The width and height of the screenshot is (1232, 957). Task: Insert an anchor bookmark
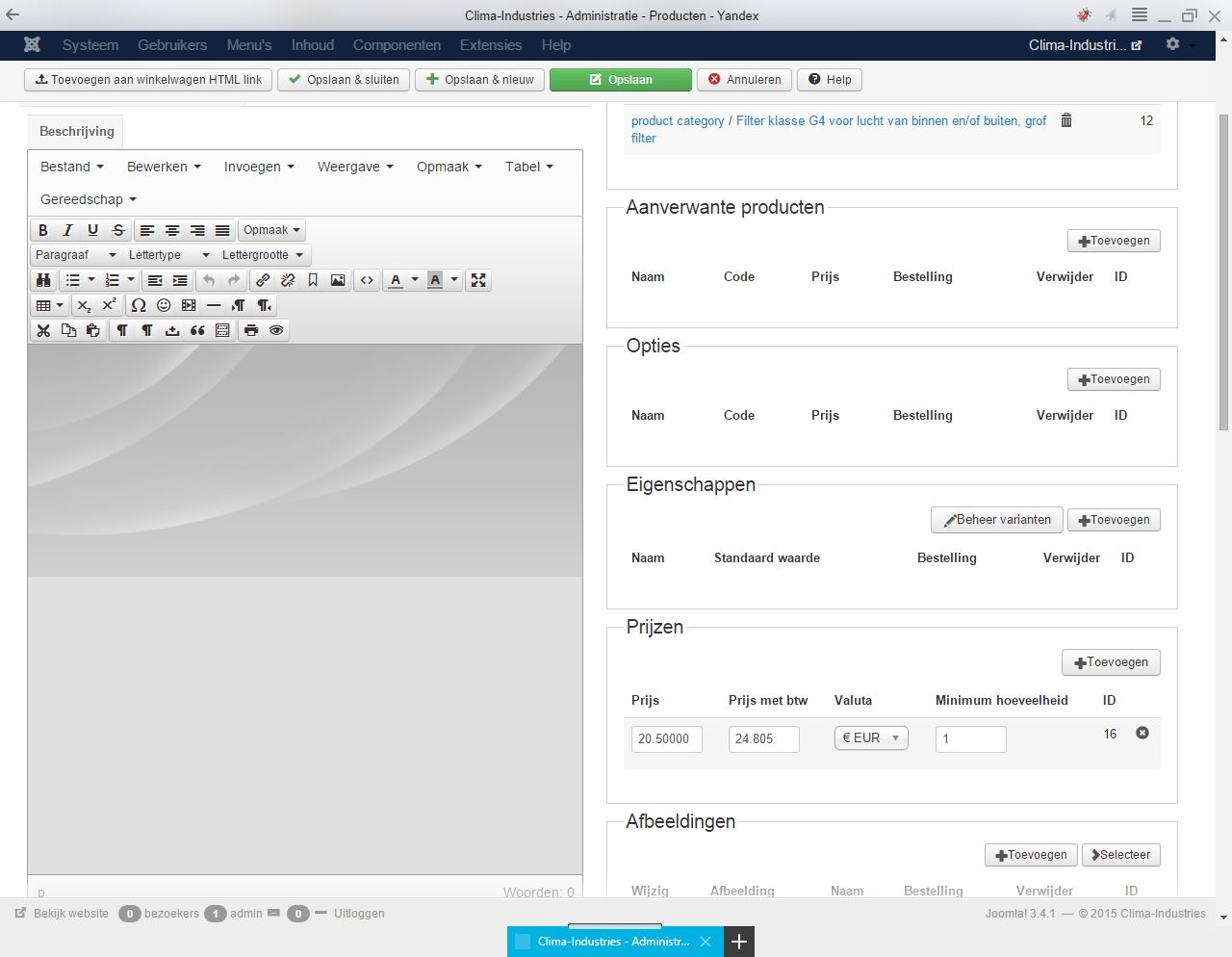pyautogui.click(x=313, y=280)
